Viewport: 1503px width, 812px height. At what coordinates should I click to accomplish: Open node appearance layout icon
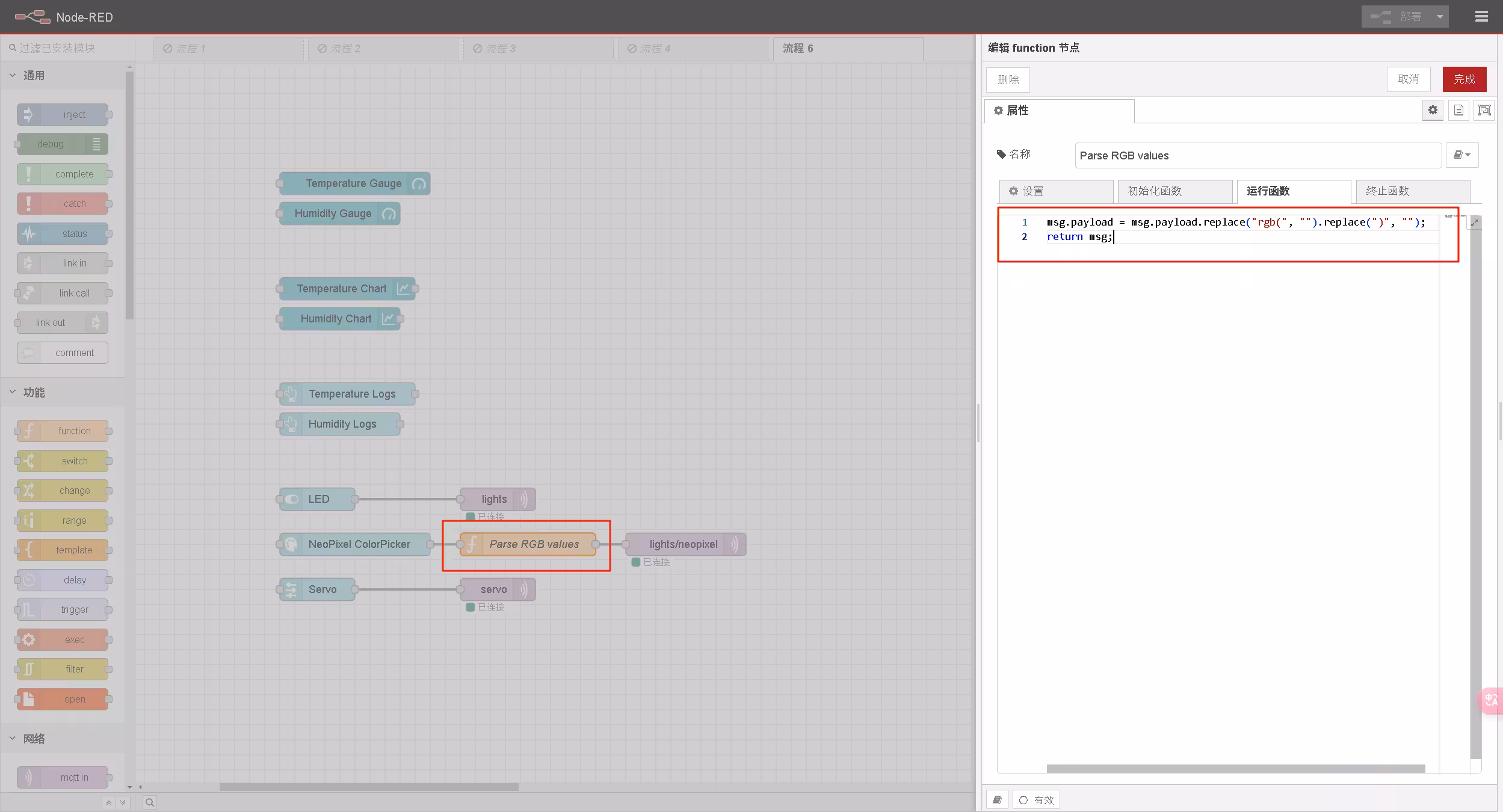(x=1484, y=110)
